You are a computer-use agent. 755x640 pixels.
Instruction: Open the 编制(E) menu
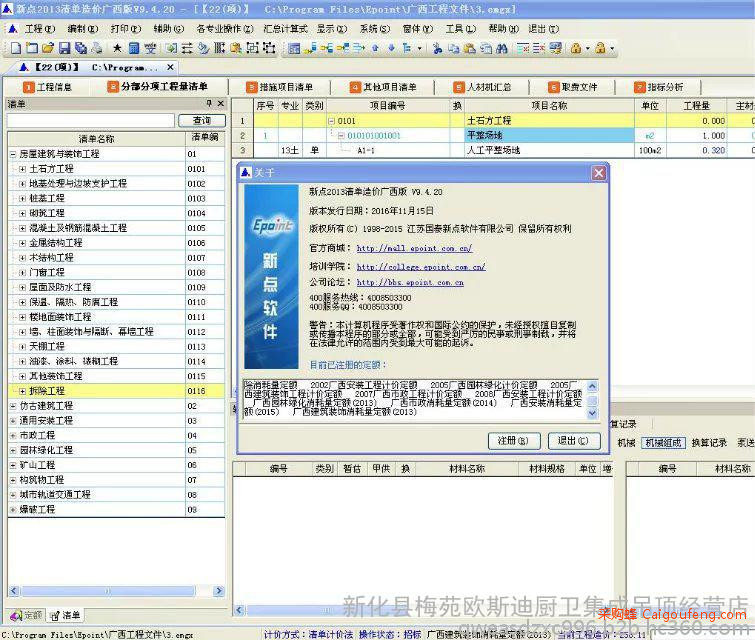[x=83, y=29]
